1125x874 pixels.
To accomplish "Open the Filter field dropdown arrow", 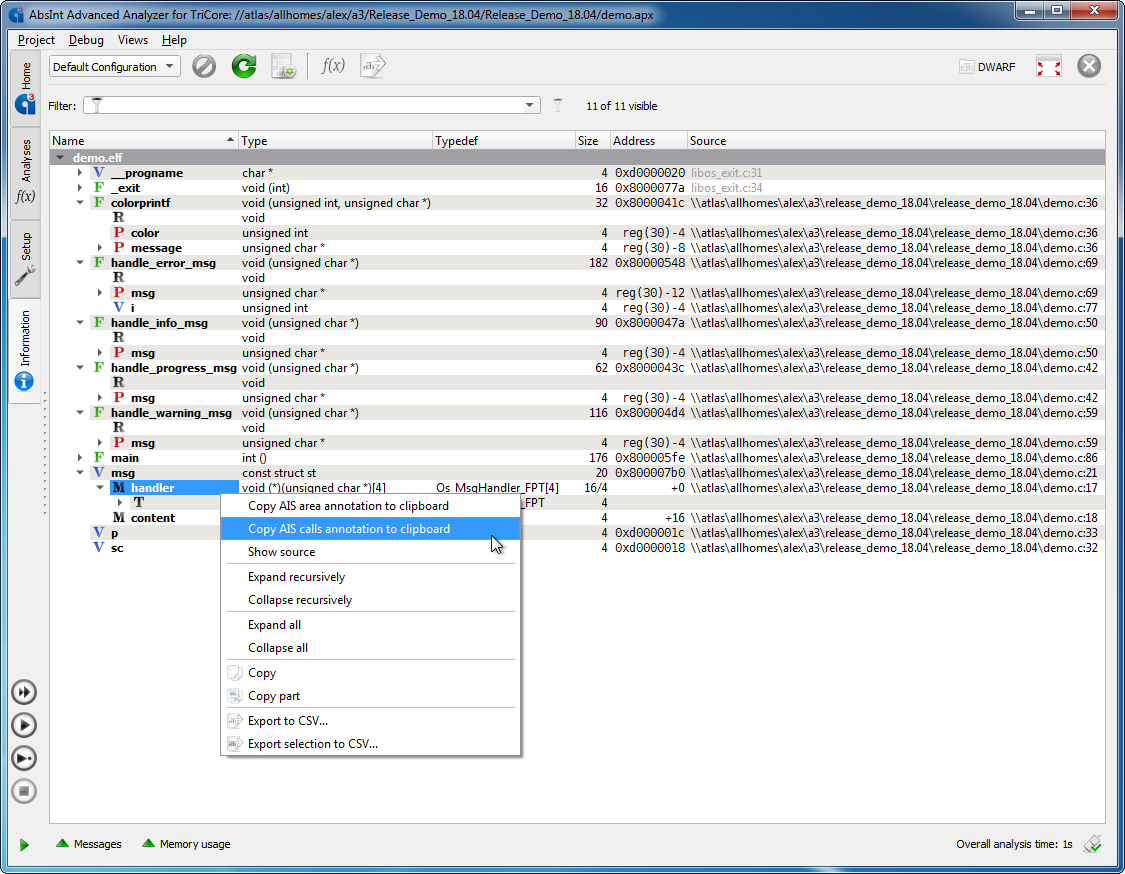I will (529, 105).
